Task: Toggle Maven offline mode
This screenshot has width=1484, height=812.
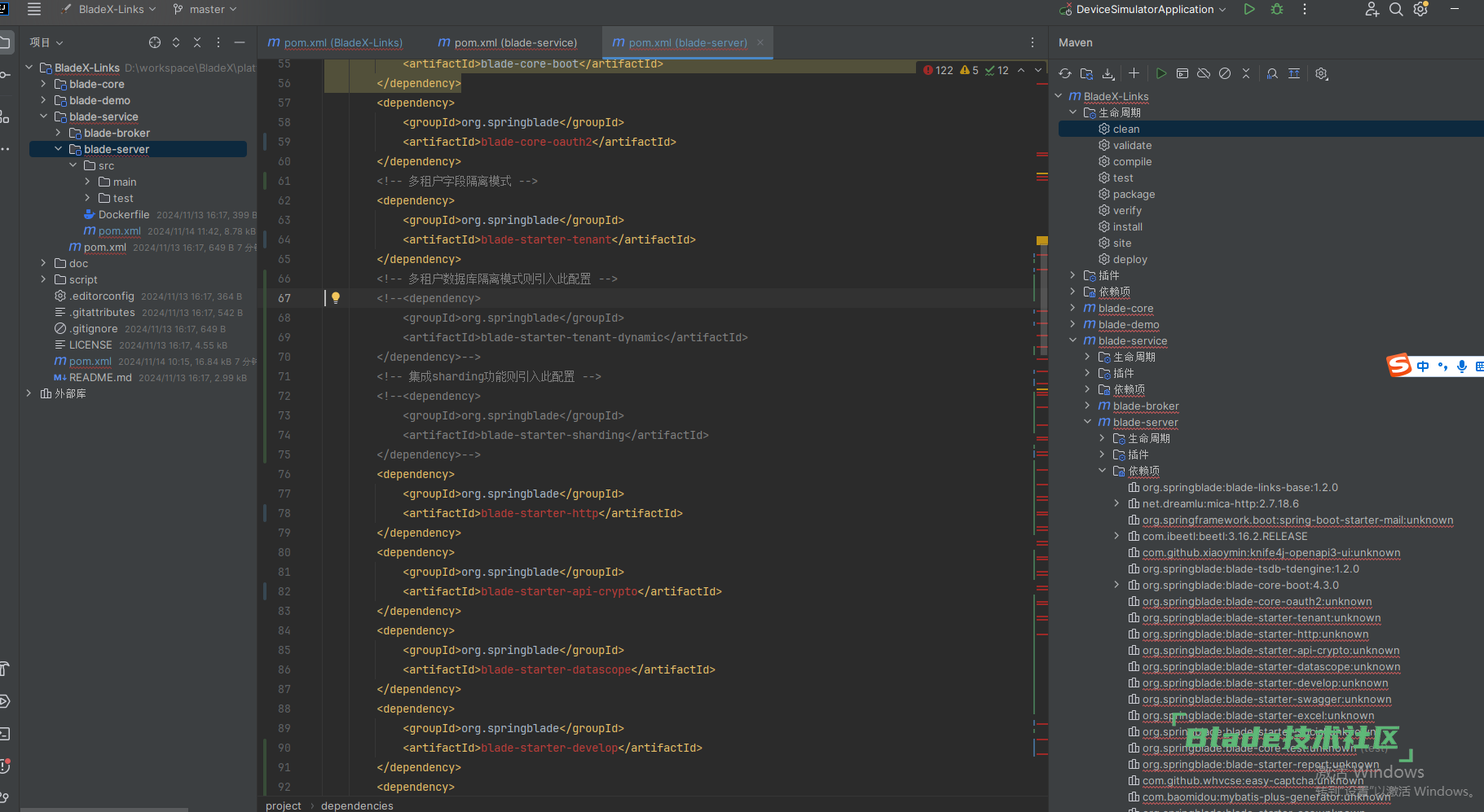Action: click(x=1204, y=73)
